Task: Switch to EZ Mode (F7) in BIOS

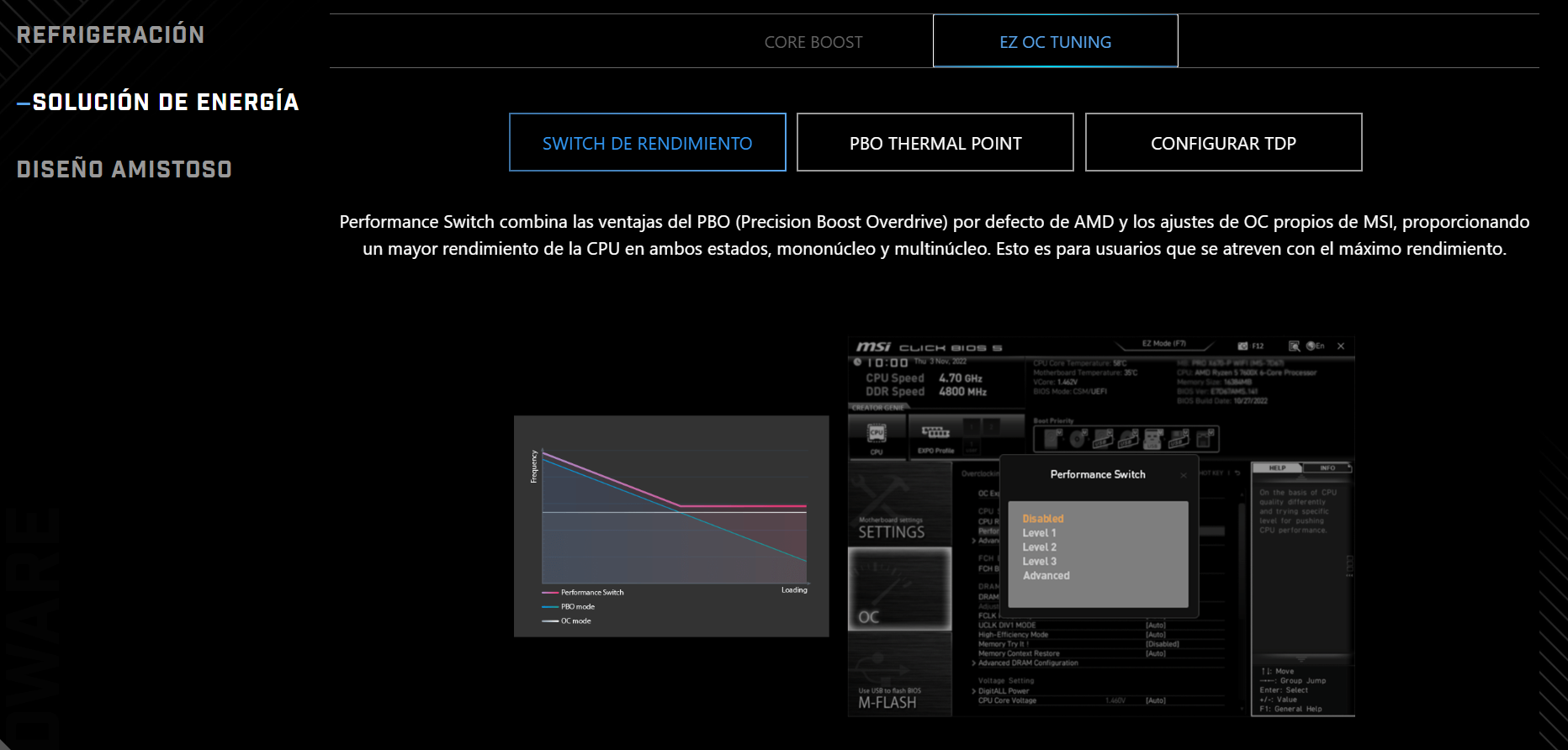Action: [1164, 344]
